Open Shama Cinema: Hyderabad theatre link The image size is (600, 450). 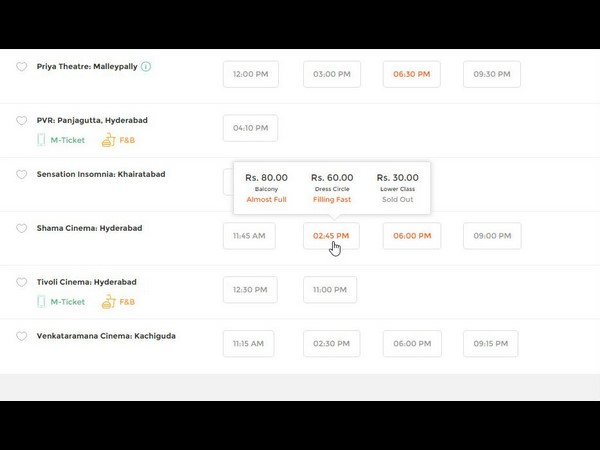click(89, 228)
